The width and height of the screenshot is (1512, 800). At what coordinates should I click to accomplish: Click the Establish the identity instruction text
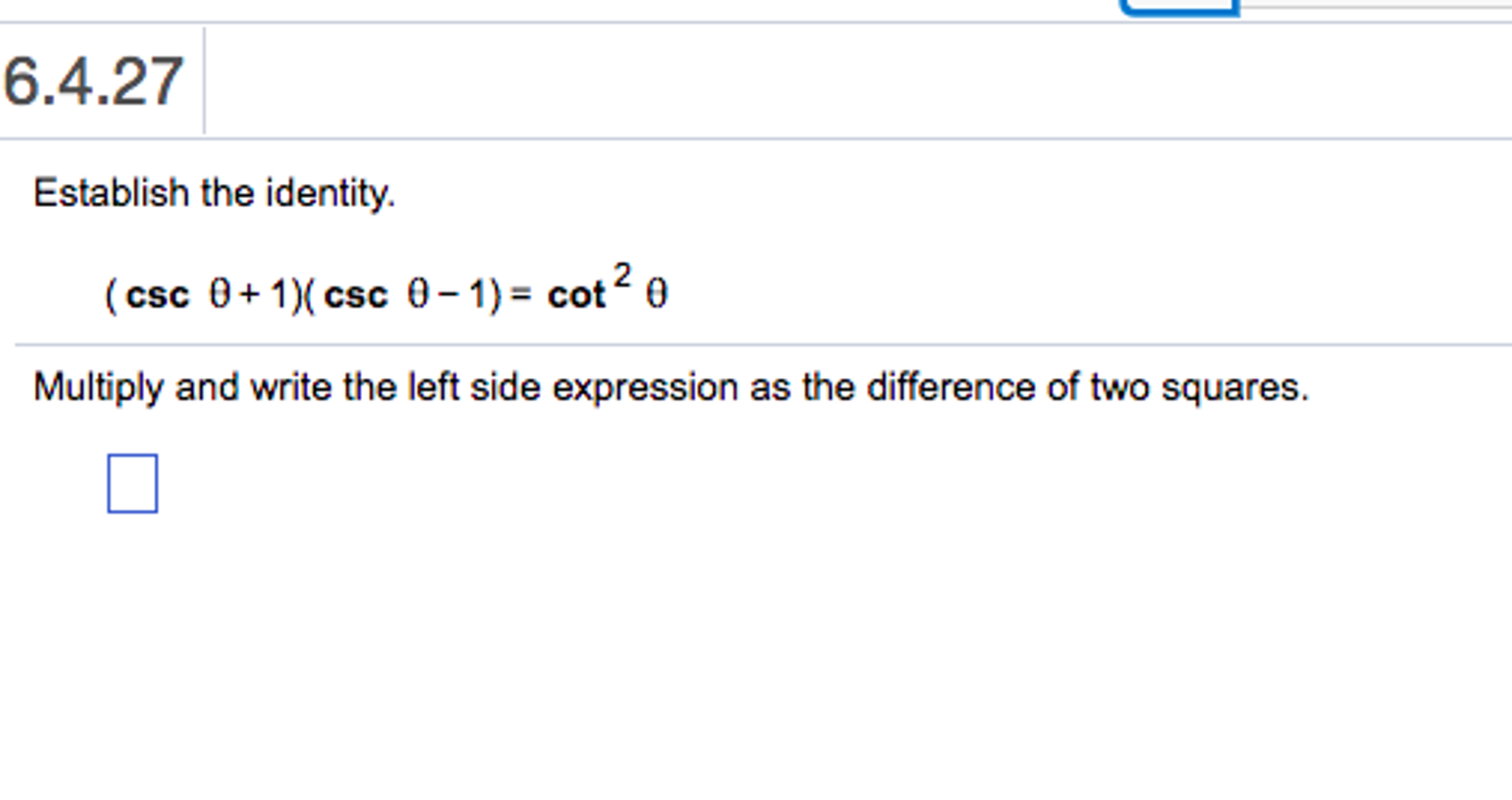click(x=214, y=193)
